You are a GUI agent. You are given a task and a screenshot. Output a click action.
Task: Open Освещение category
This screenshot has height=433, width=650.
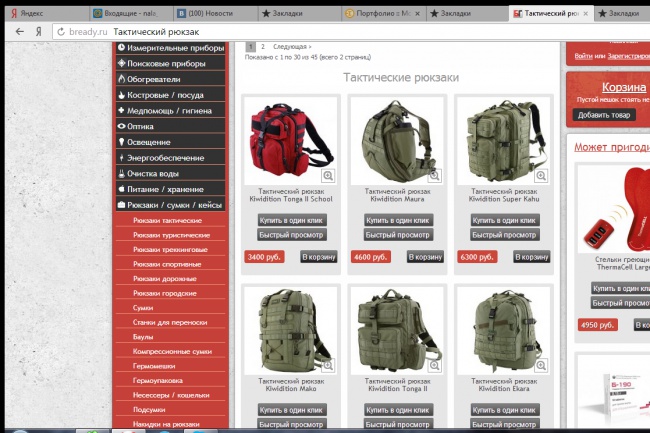click(171, 142)
